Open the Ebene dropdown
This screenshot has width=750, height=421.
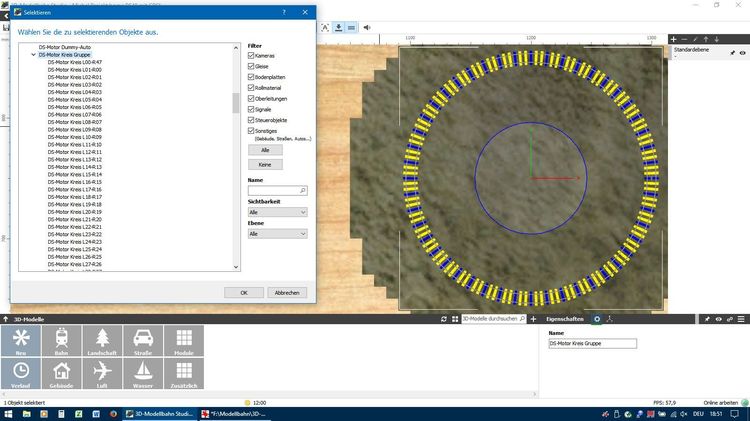(x=277, y=233)
